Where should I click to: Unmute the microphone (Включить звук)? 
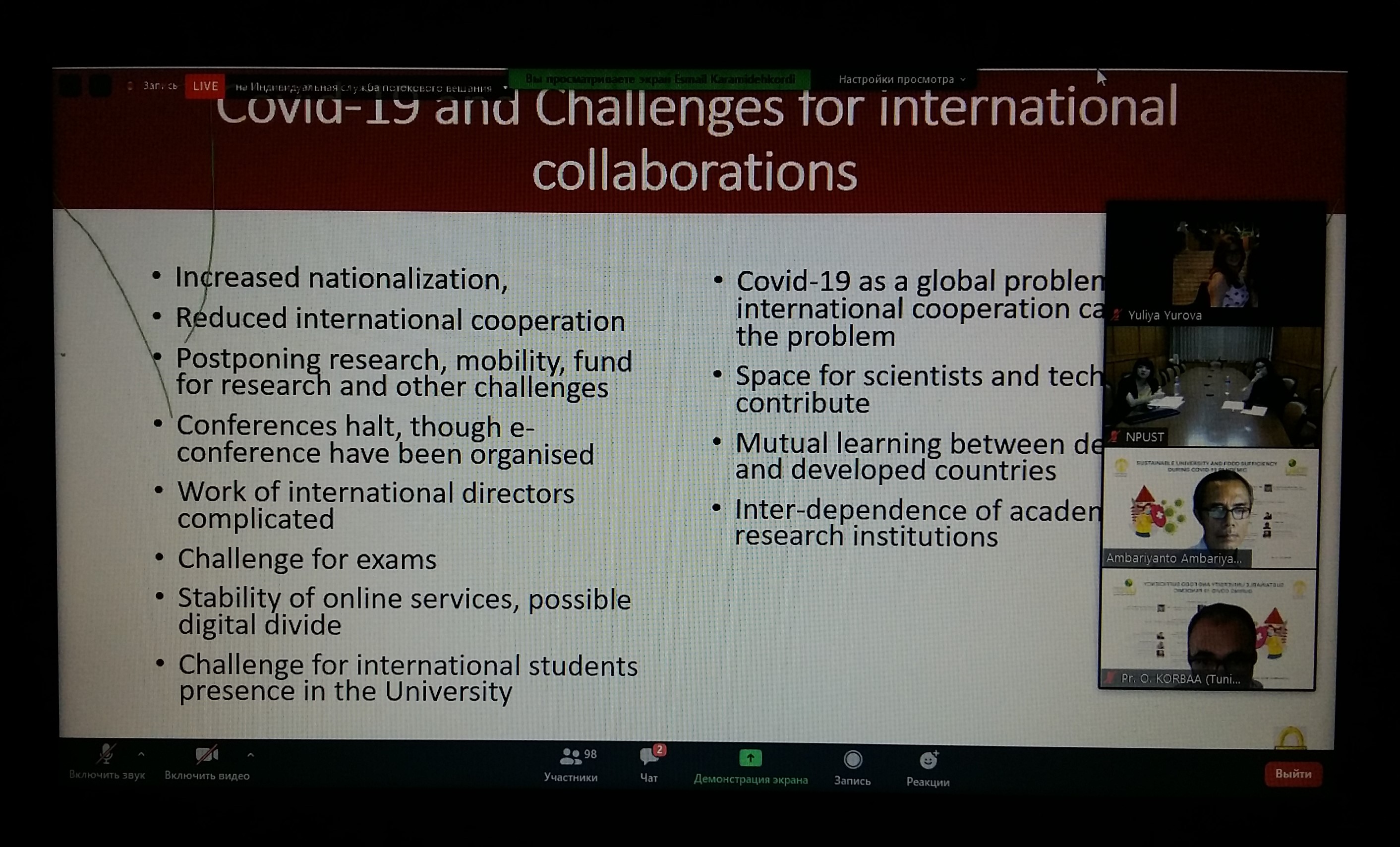tap(107, 762)
